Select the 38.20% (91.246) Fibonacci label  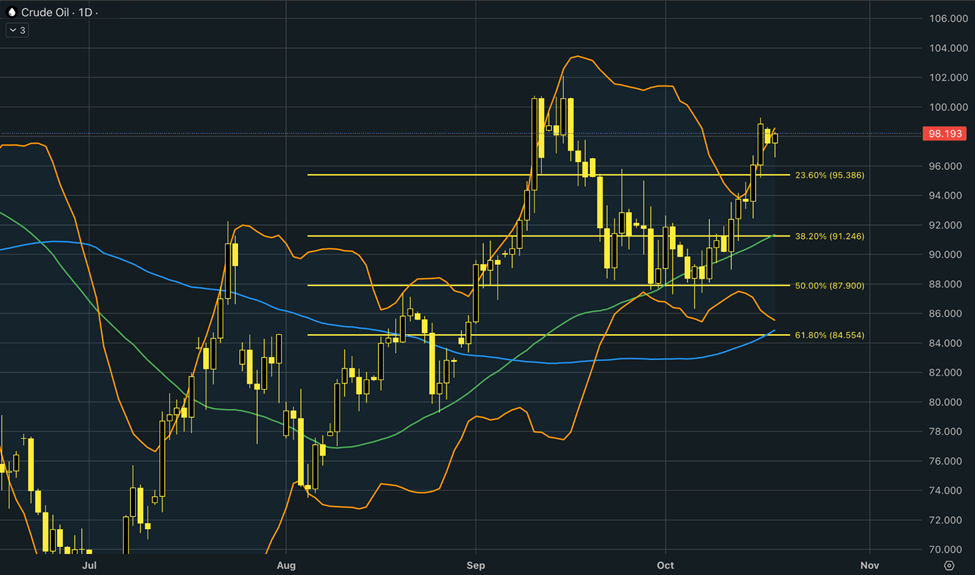[829, 236]
